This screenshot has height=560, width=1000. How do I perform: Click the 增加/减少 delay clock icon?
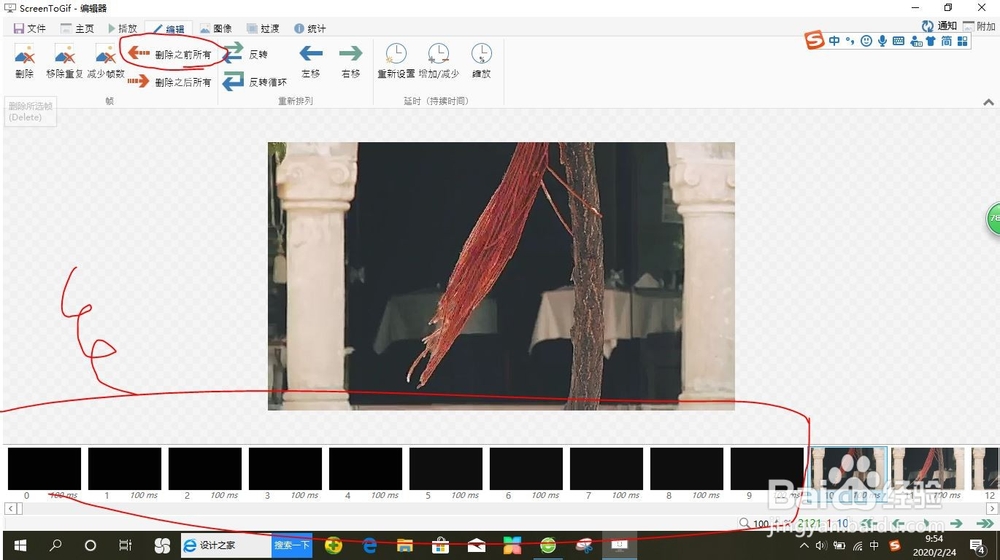(438, 54)
